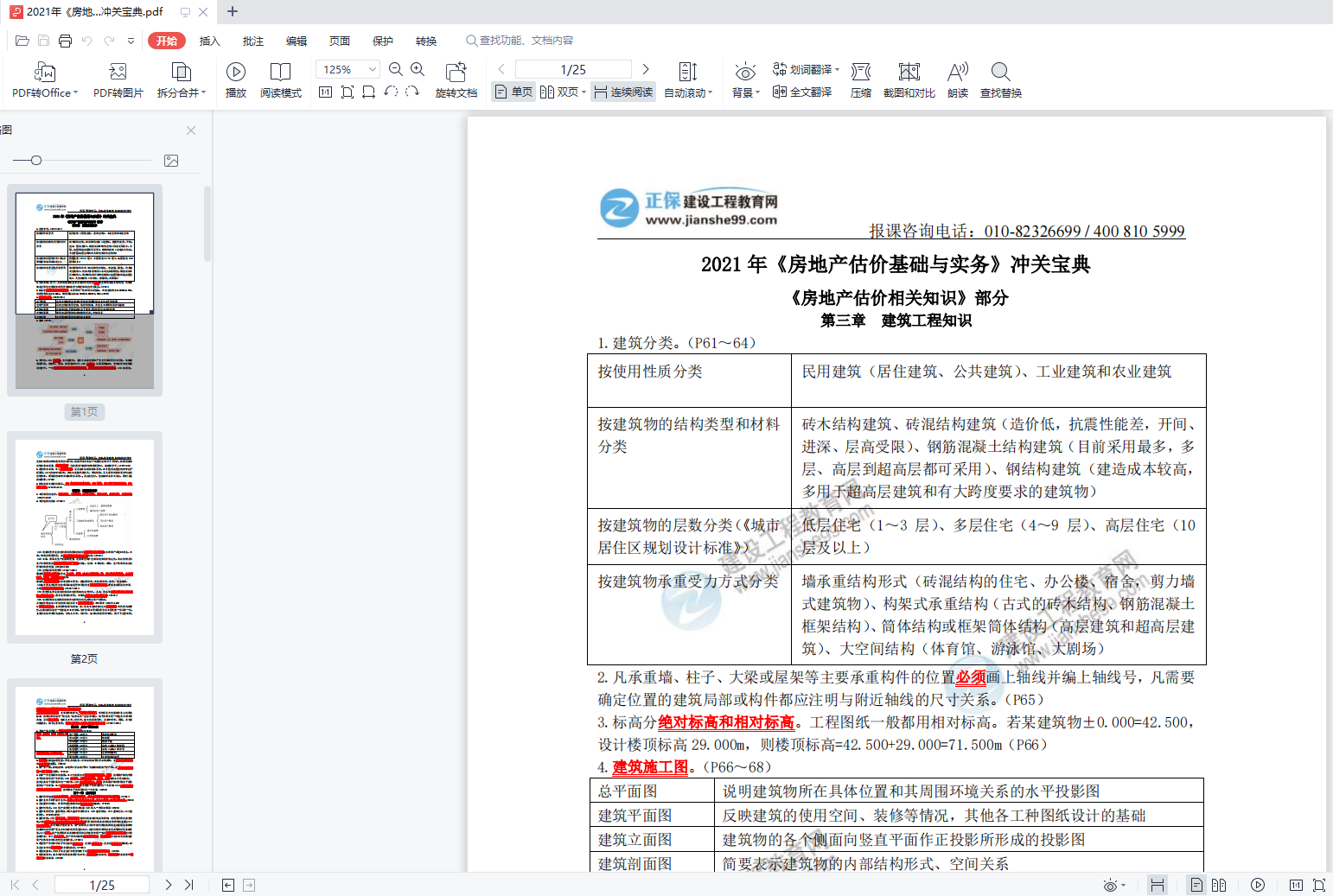Switch to the 插入 ribbon tab
Image resolution: width=1333 pixels, height=896 pixels.
point(209,41)
